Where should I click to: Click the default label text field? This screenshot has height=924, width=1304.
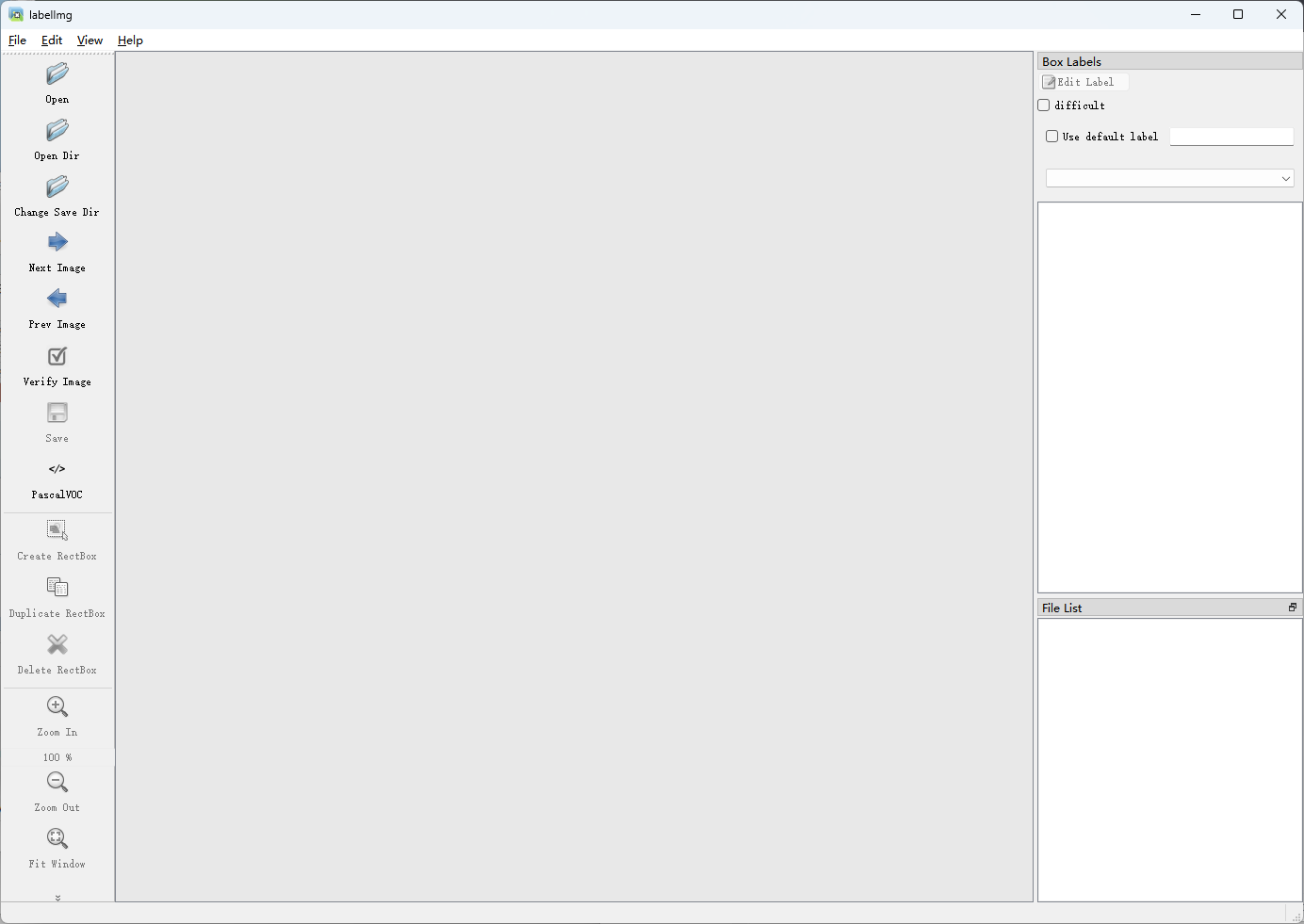click(1231, 137)
